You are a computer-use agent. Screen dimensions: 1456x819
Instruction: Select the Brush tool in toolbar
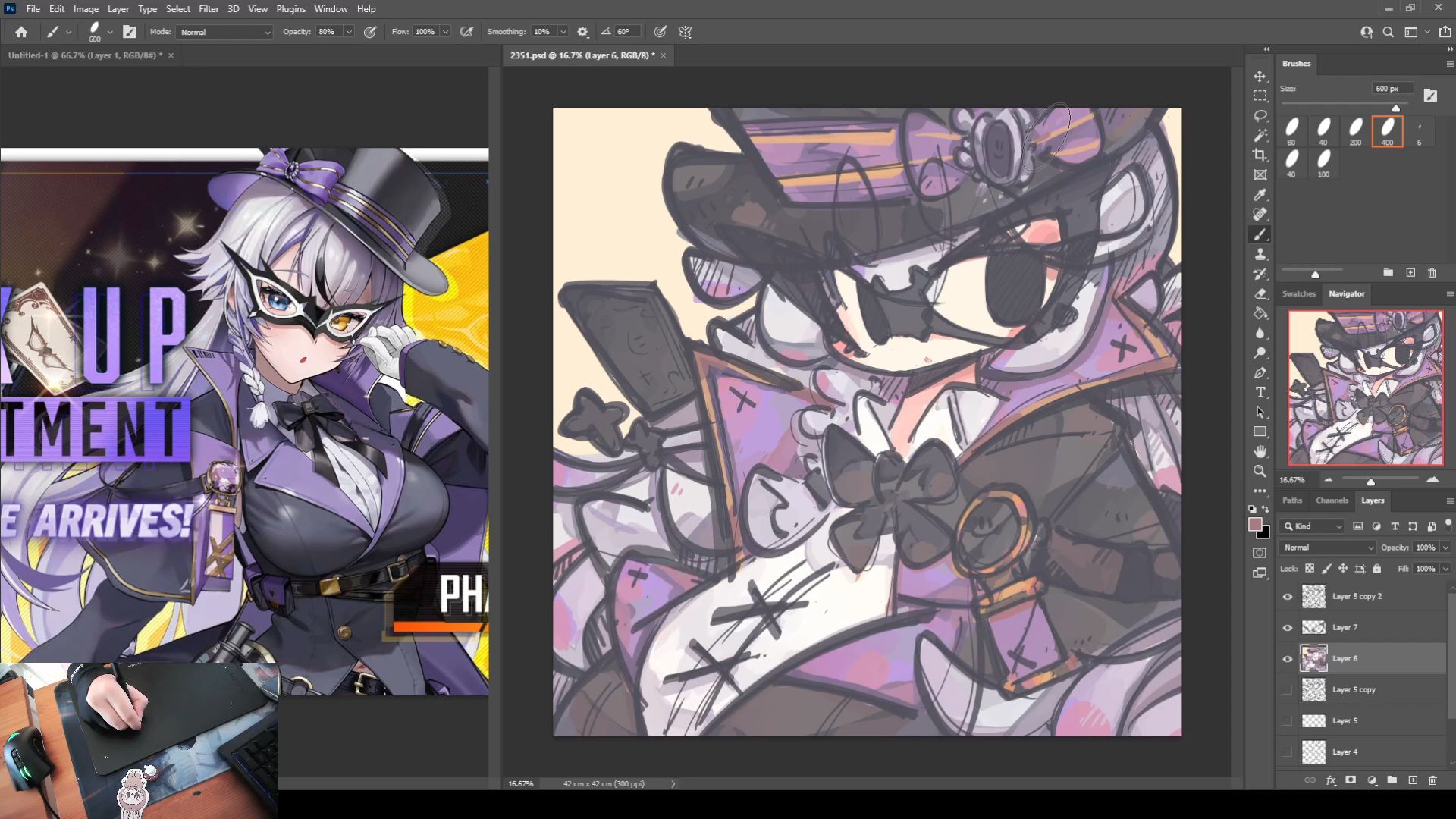click(1260, 234)
